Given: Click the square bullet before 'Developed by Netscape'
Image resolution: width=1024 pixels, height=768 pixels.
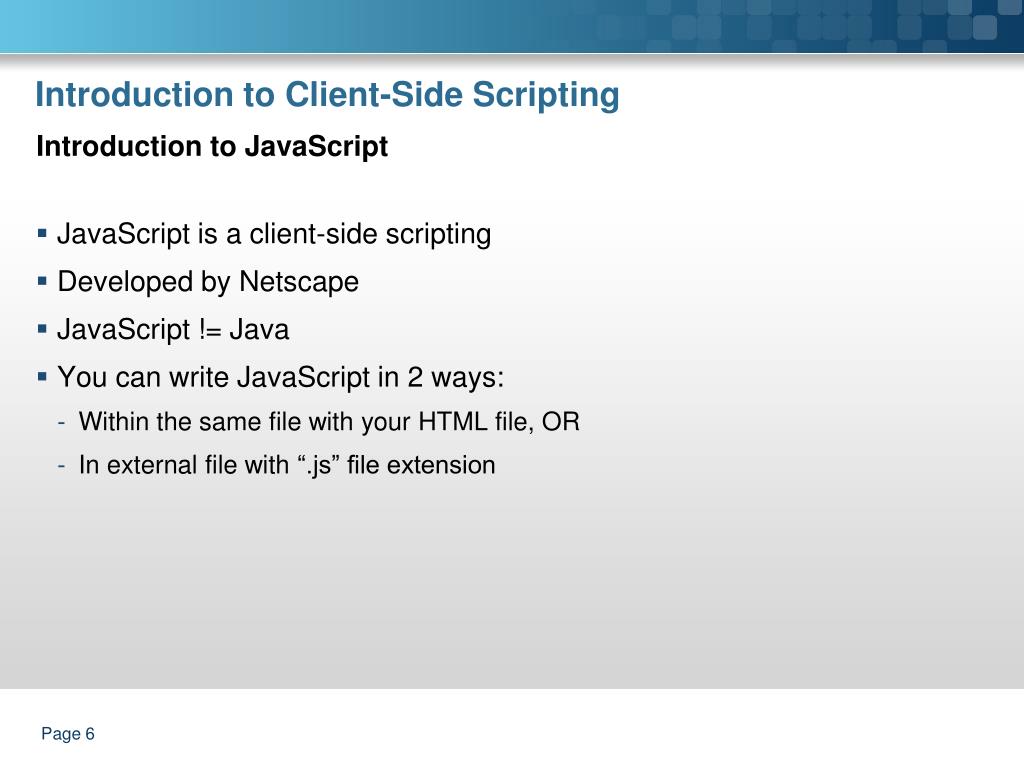Looking at the screenshot, I should point(42,281).
